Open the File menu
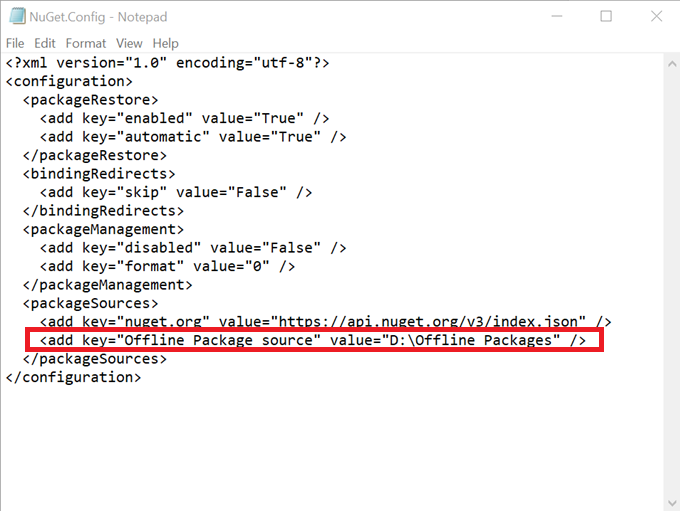680x511 pixels. (x=15, y=43)
